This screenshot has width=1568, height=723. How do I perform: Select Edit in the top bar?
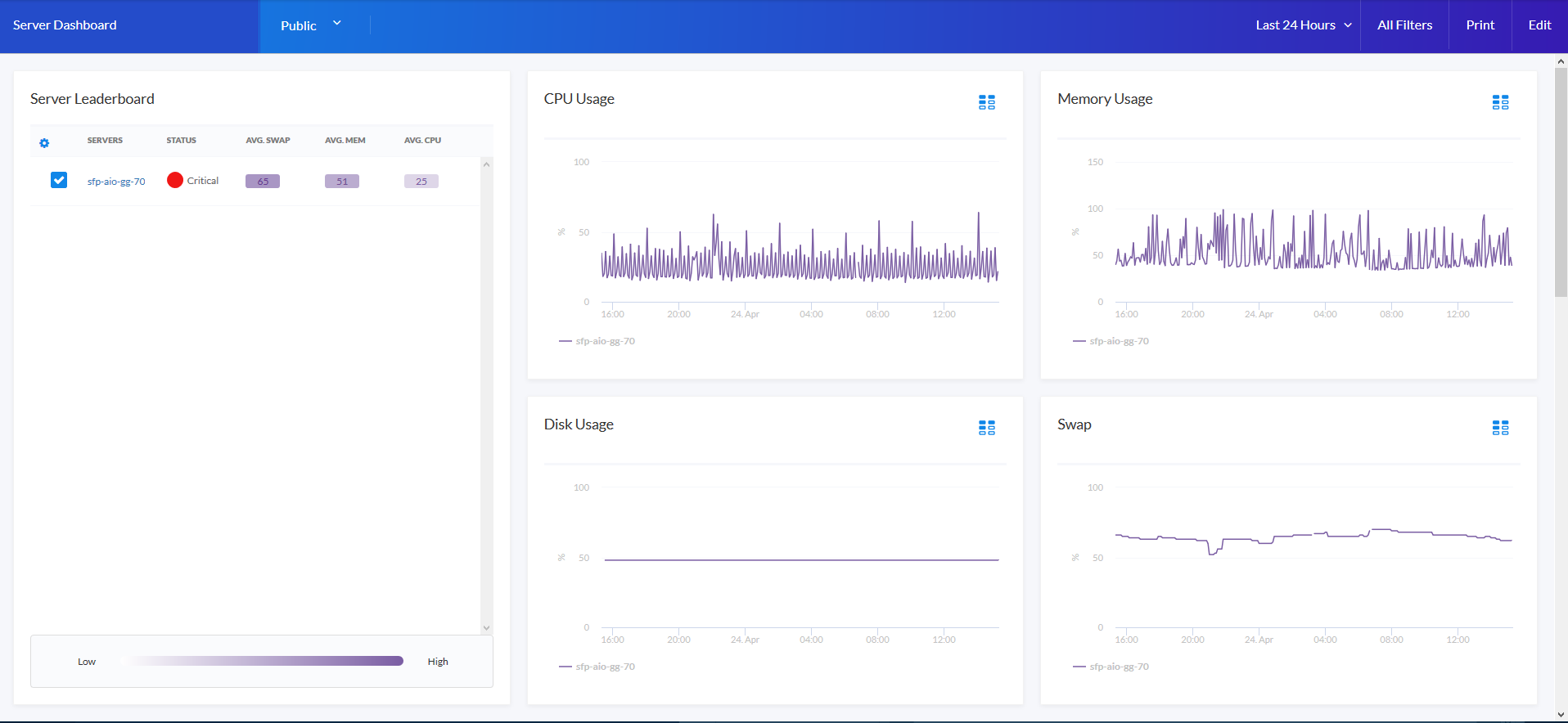(x=1539, y=25)
